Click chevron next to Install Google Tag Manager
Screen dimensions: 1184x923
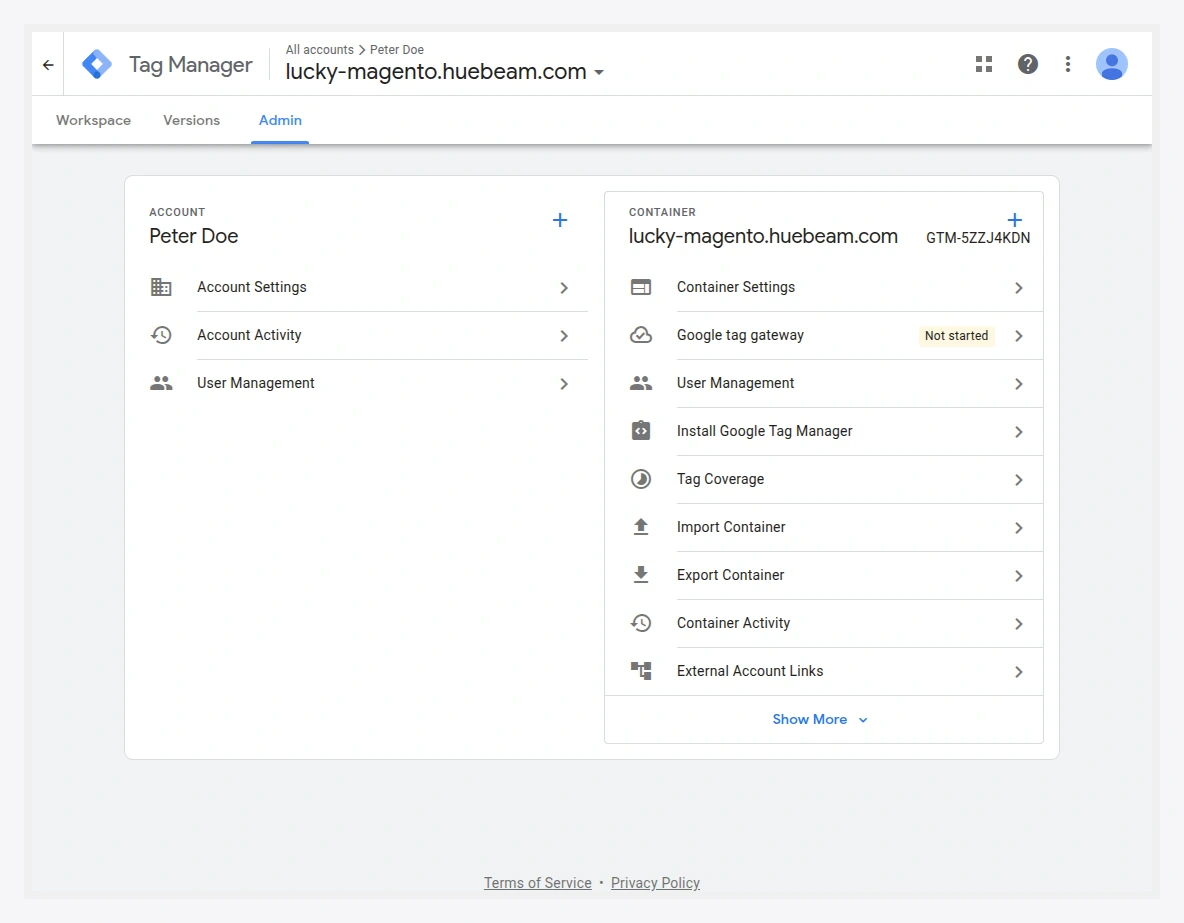pyautogui.click(x=1019, y=432)
